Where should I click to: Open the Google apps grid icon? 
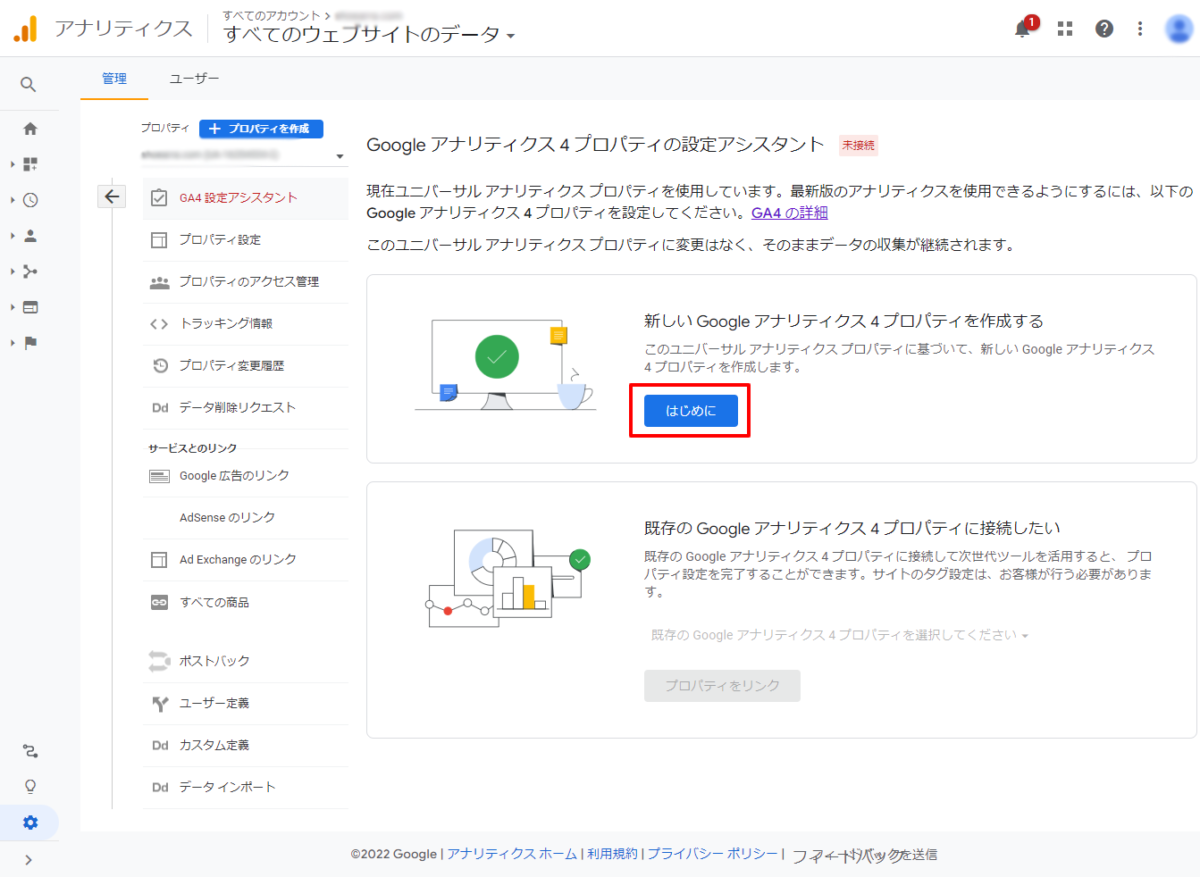pyautogui.click(x=1065, y=29)
